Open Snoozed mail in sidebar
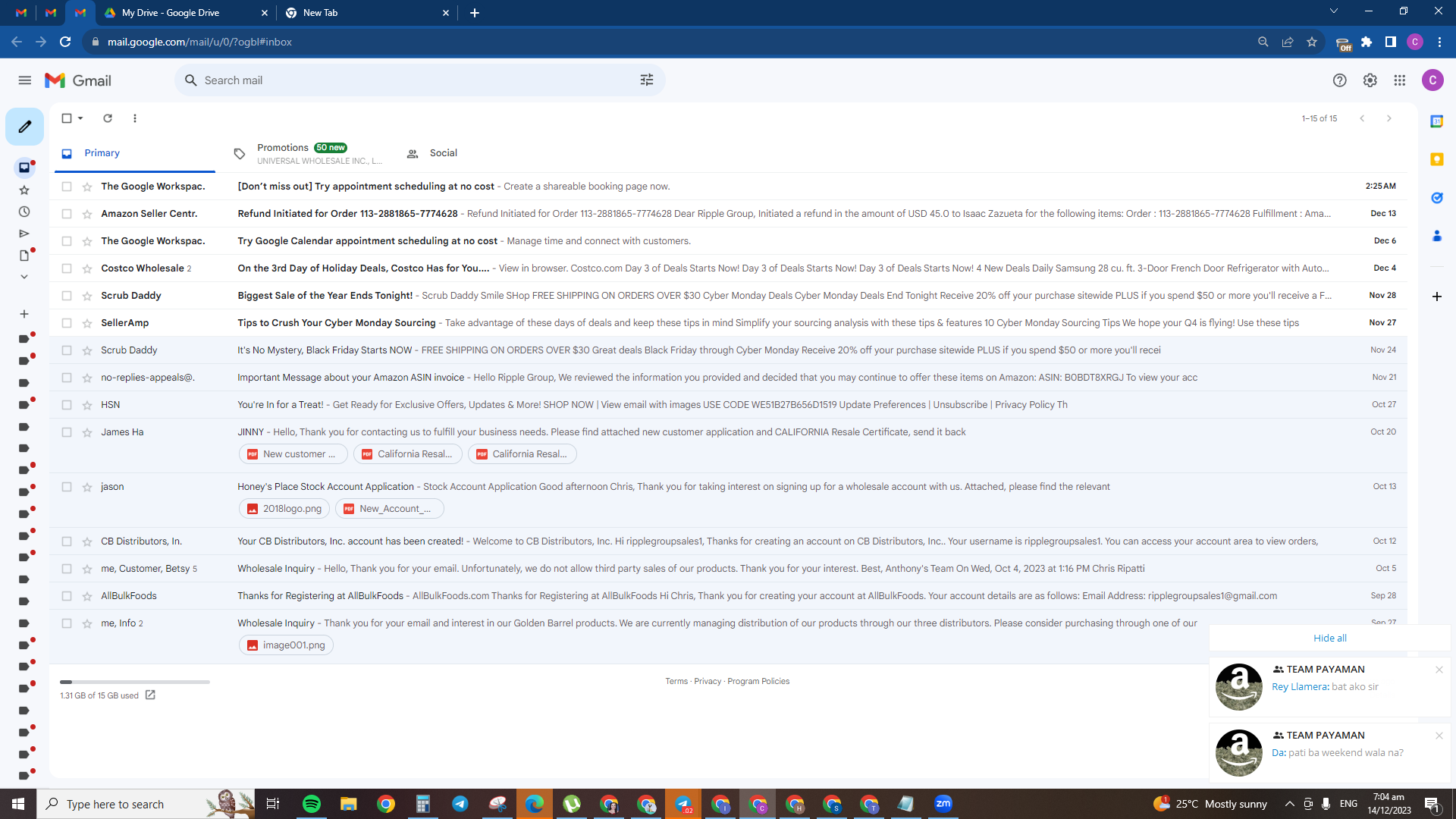This screenshot has height=819, width=1456. pos(24,212)
